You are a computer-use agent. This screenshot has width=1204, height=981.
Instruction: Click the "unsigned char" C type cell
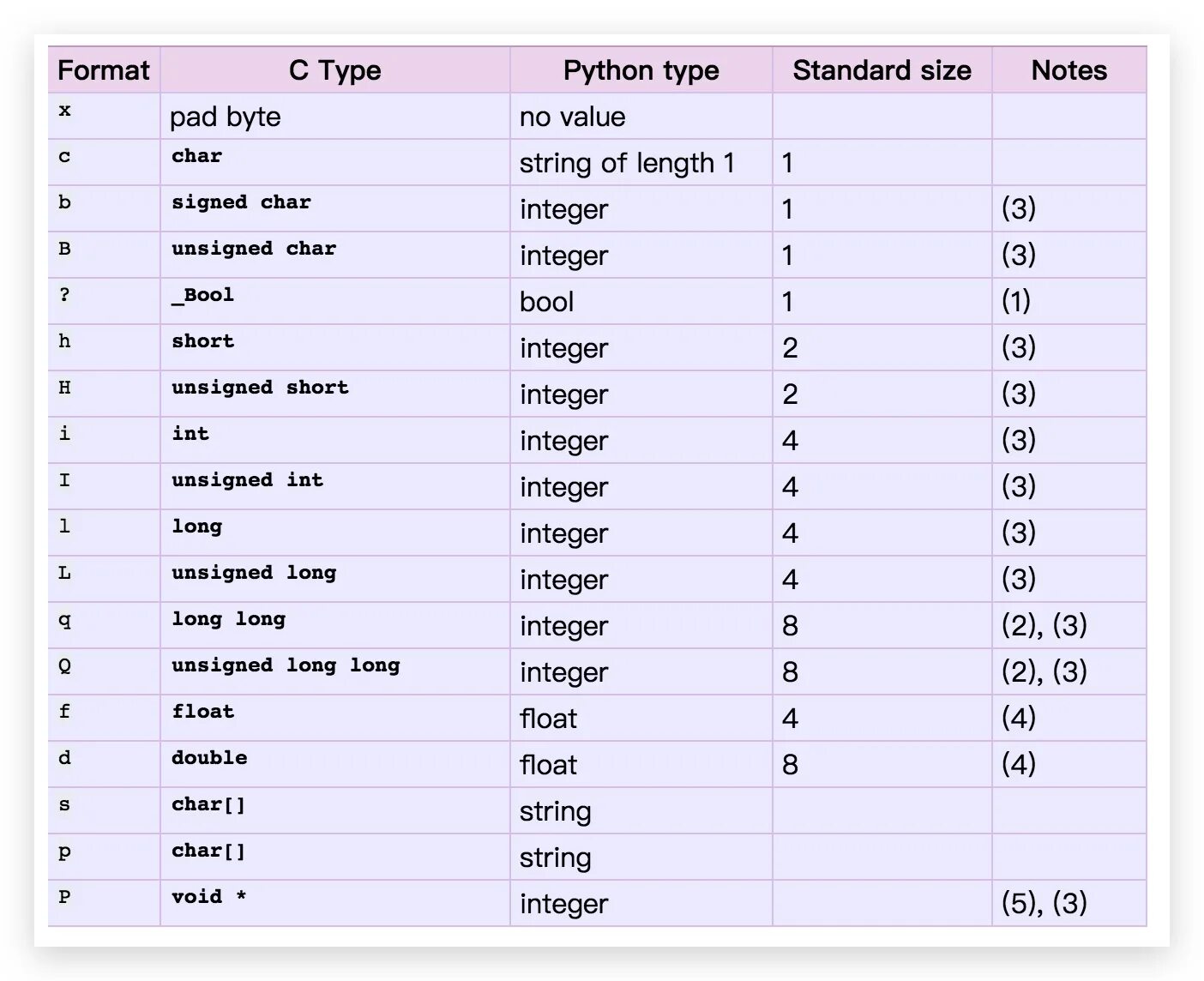click(254, 249)
